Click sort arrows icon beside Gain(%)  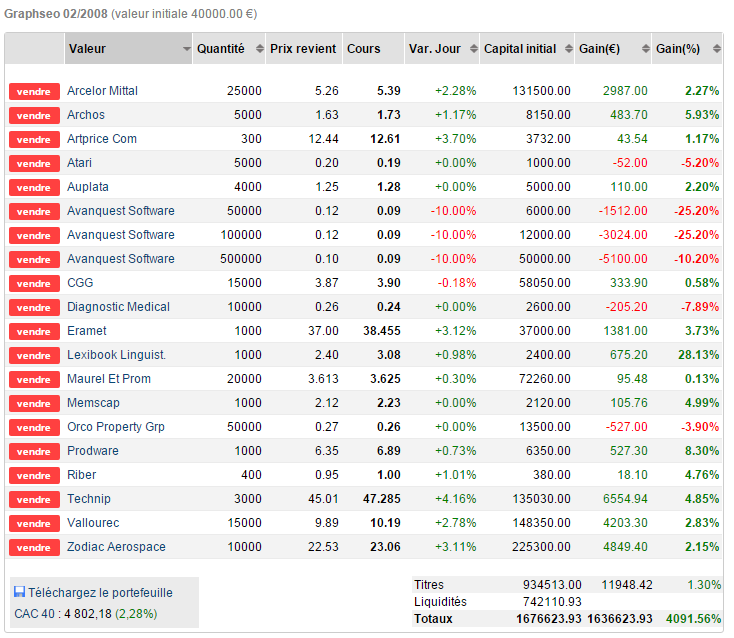[716, 49]
